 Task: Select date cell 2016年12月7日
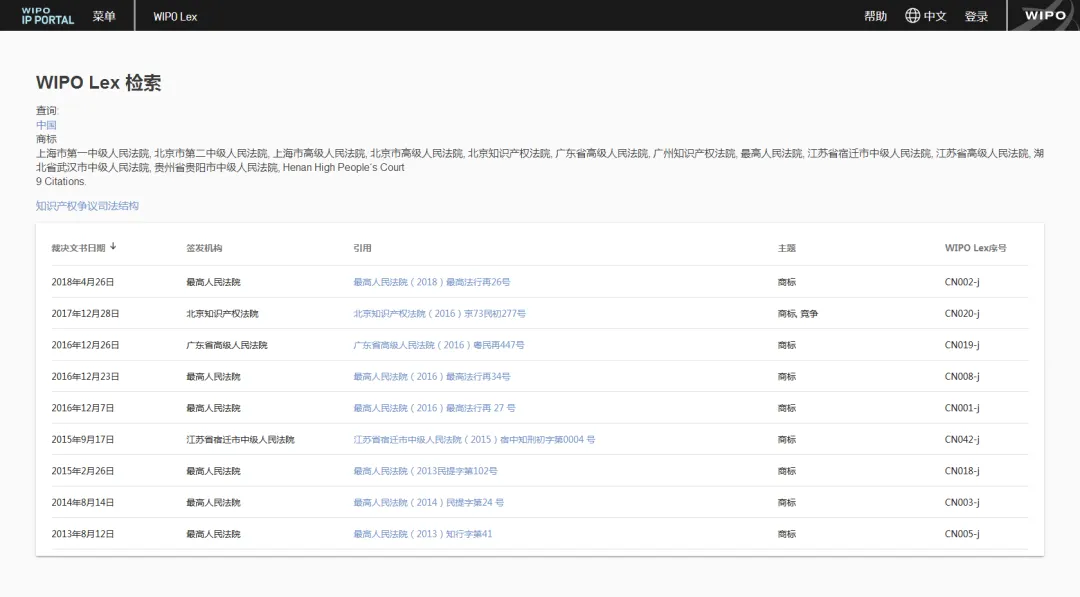[83, 408]
